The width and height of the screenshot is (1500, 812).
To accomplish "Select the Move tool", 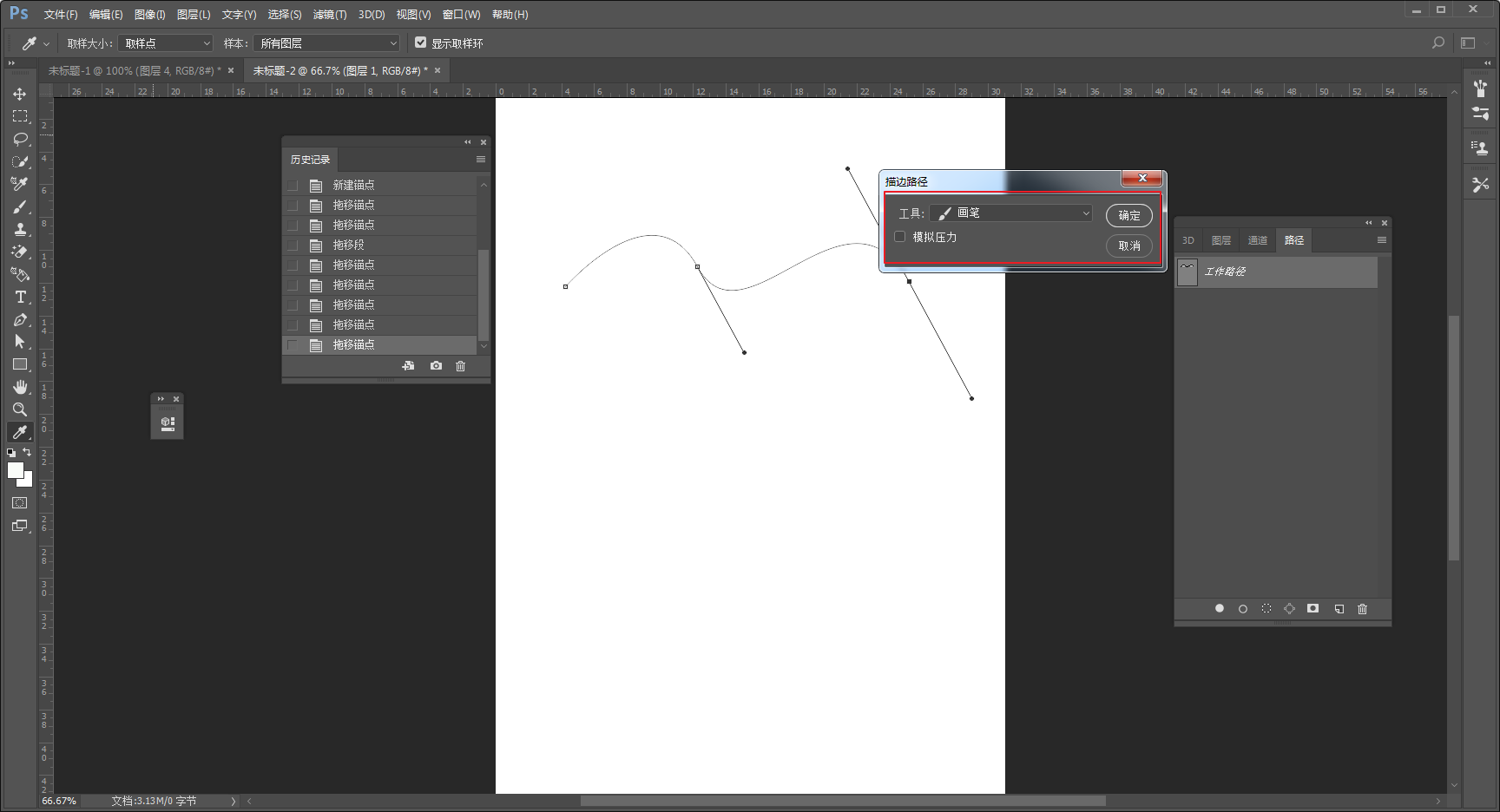I will pyautogui.click(x=19, y=94).
